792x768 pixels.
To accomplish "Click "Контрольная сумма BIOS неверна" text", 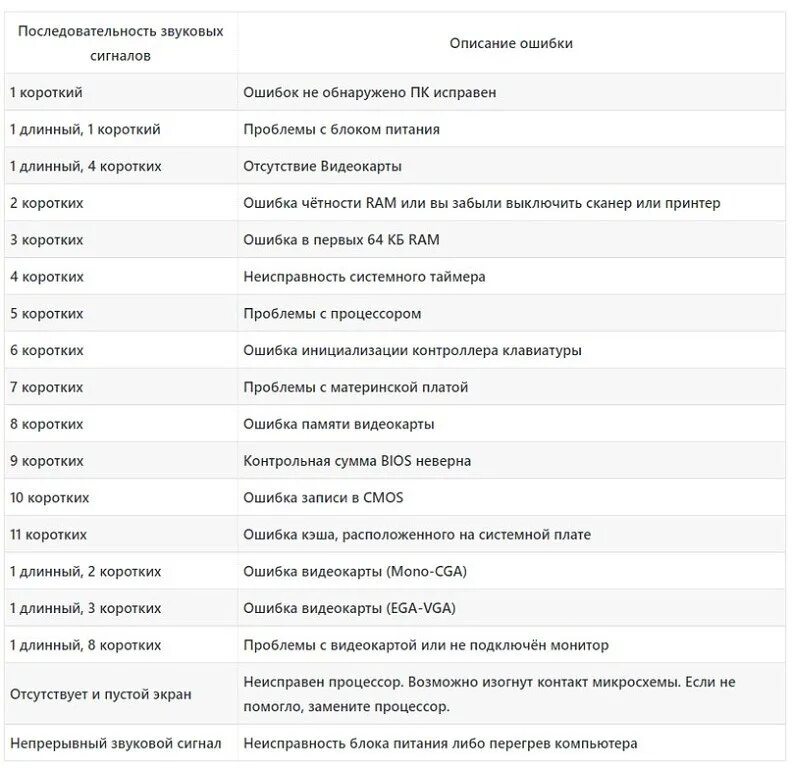I will 357,461.
